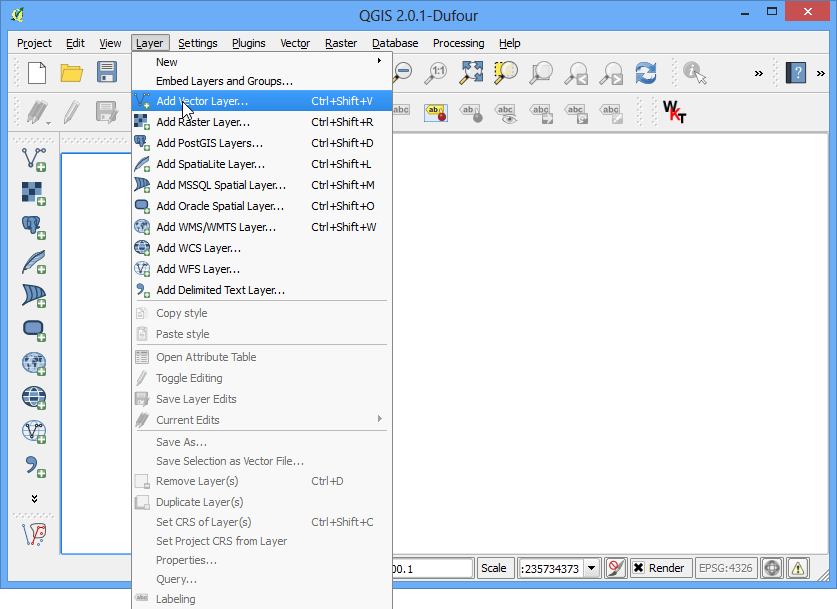Viewport: 837px width, 609px height.
Task: Open the Scale value dropdown arrow
Action: pyautogui.click(x=590, y=567)
